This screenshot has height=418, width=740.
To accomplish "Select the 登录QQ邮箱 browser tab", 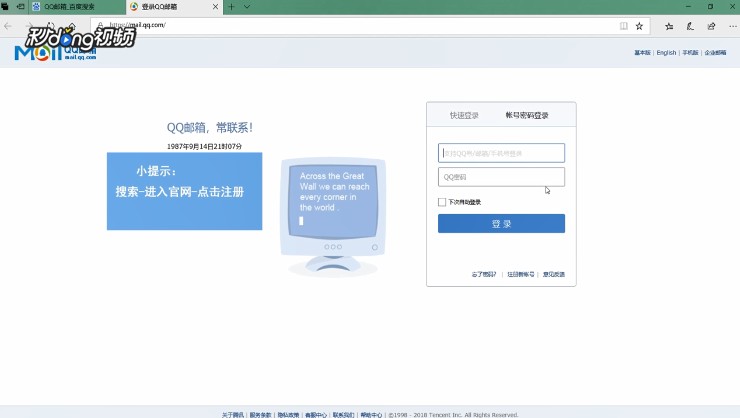I will click(x=175, y=7).
